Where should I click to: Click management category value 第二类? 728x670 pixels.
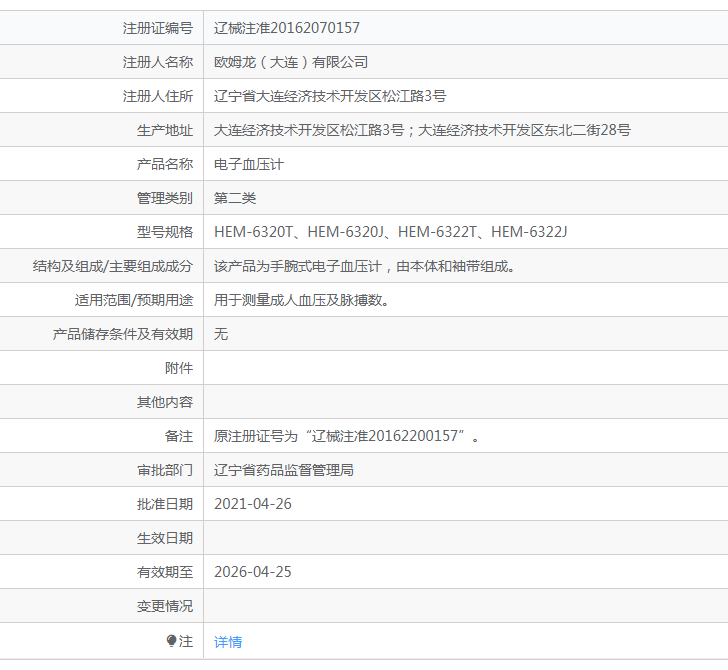click(x=235, y=198)
